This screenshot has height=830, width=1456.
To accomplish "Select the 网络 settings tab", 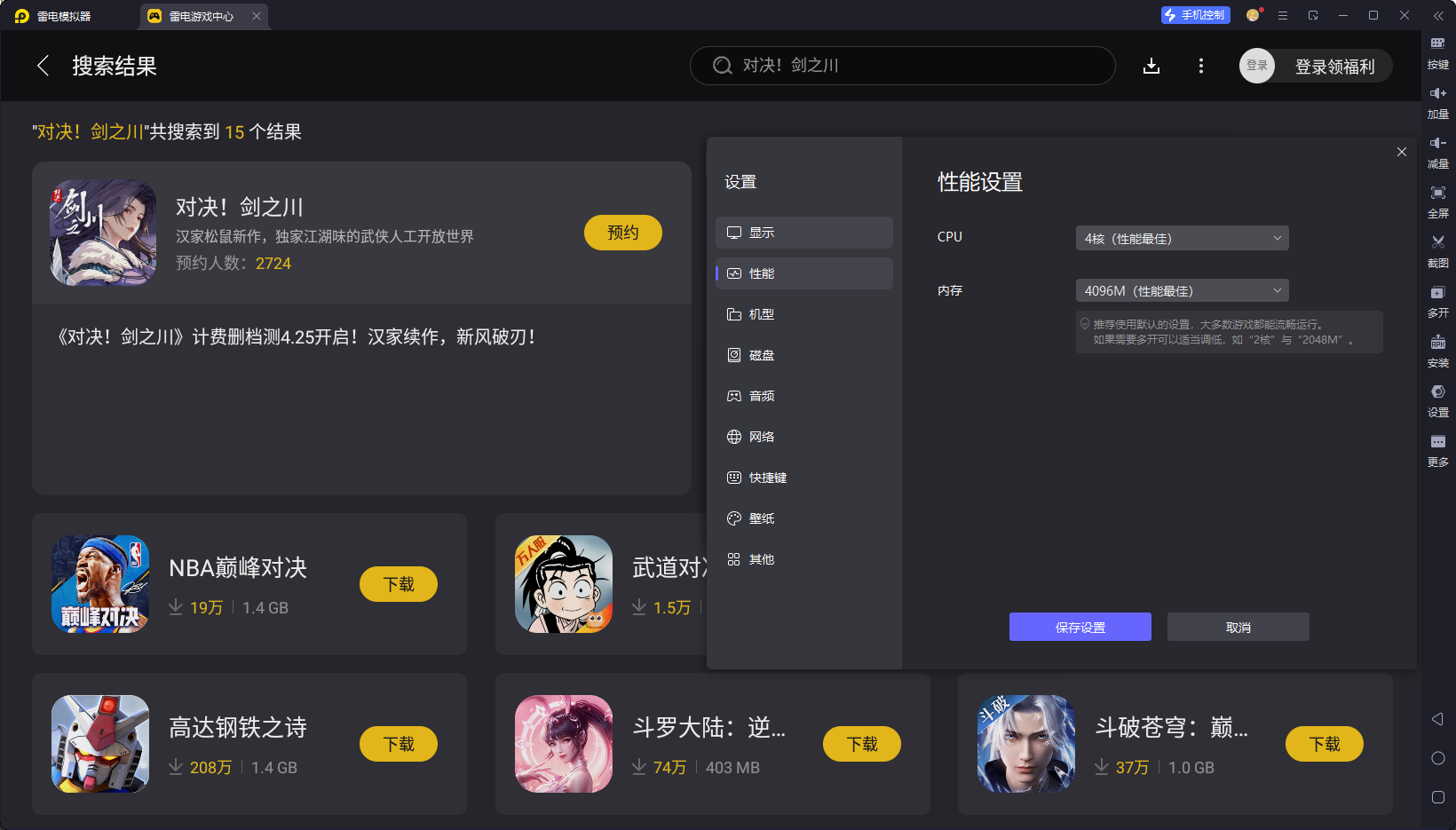I will coord(804,437).
